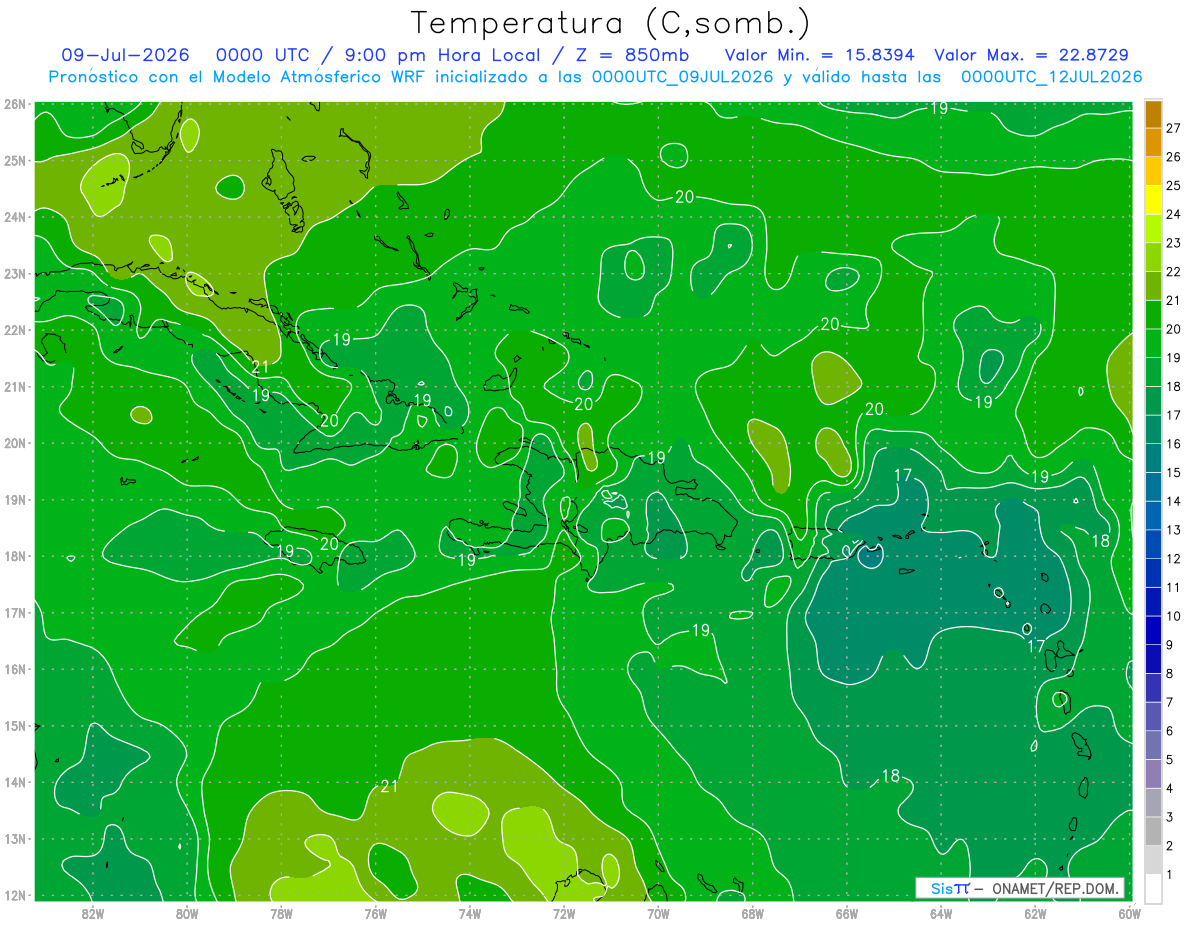Select the "15N" latitude label
This screenshot has height=927, width=1200.
14,725
